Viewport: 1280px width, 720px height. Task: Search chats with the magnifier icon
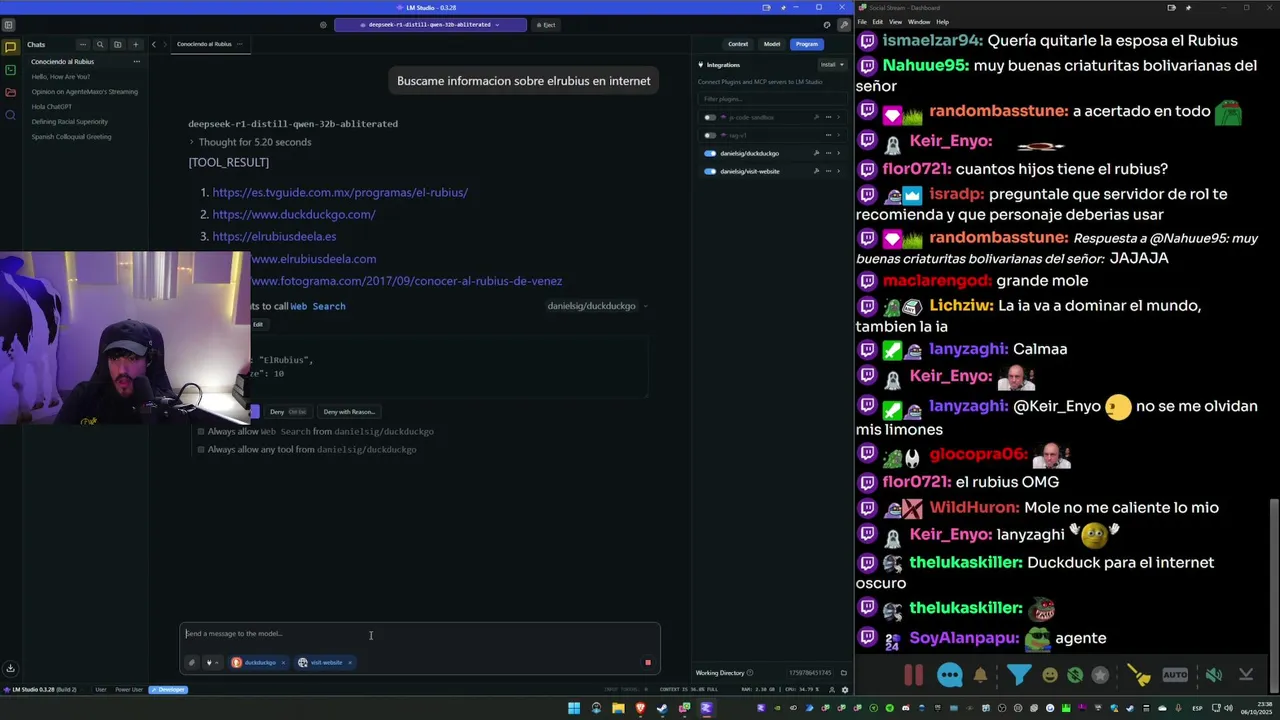tap(100, 44)
